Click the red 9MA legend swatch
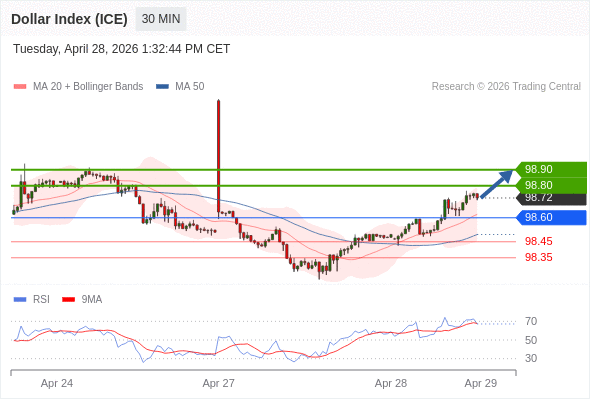The height and width of the screenshot is (400, 590). tap(68, 300)
